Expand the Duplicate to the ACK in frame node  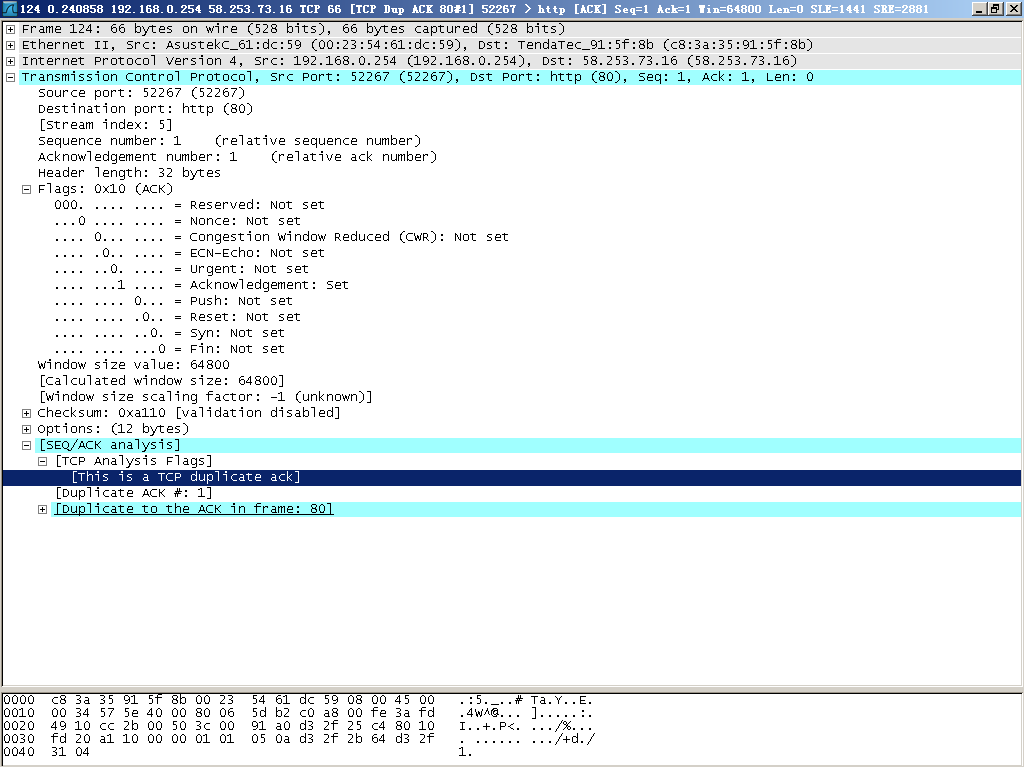pyautogui.click(x=42, y=509)
